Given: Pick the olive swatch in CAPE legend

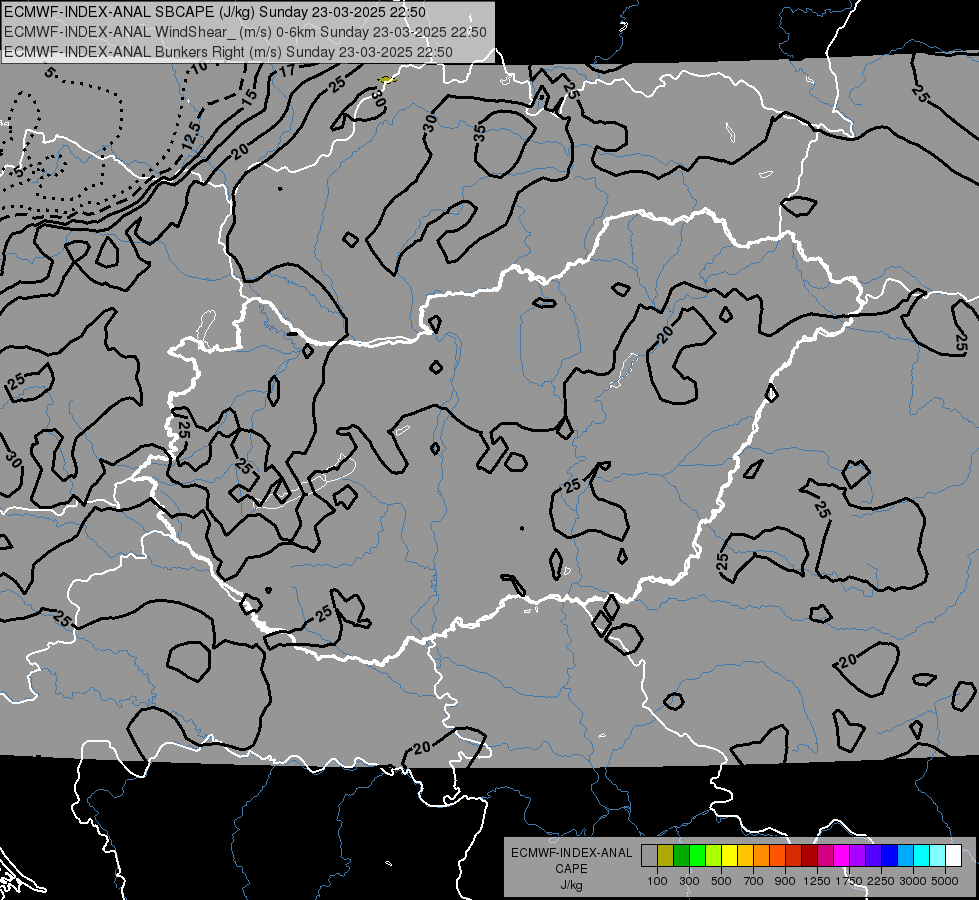Looking at the screenshot, I should coord(665,856).
